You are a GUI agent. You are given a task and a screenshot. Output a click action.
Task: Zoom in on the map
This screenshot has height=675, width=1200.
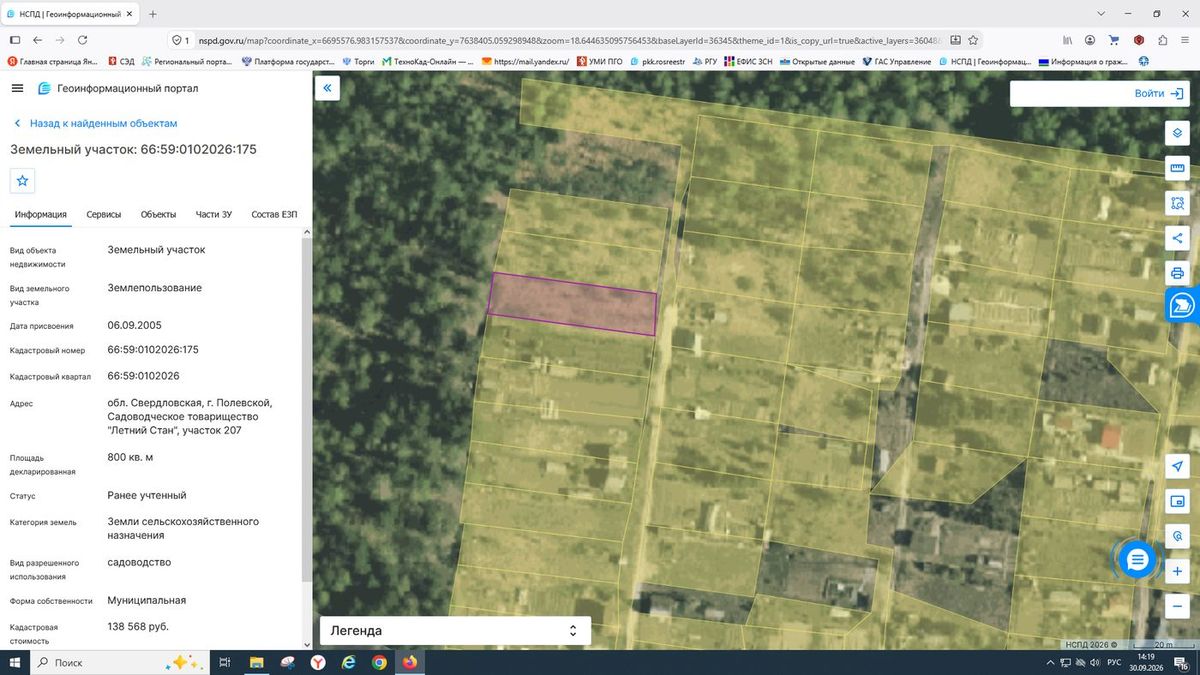1177,571
